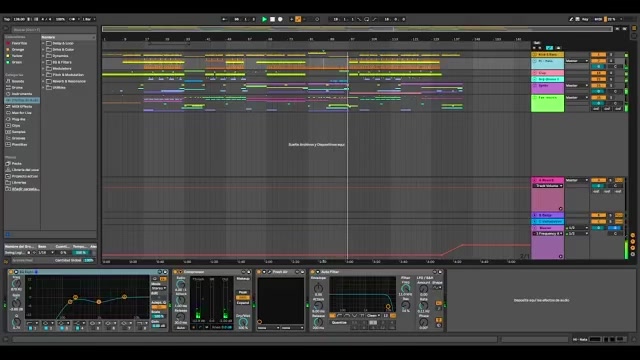The height and width of the screenshot is (360, 640).
Task: Open the Sounds category in browser
Action: tap(18, 81)
